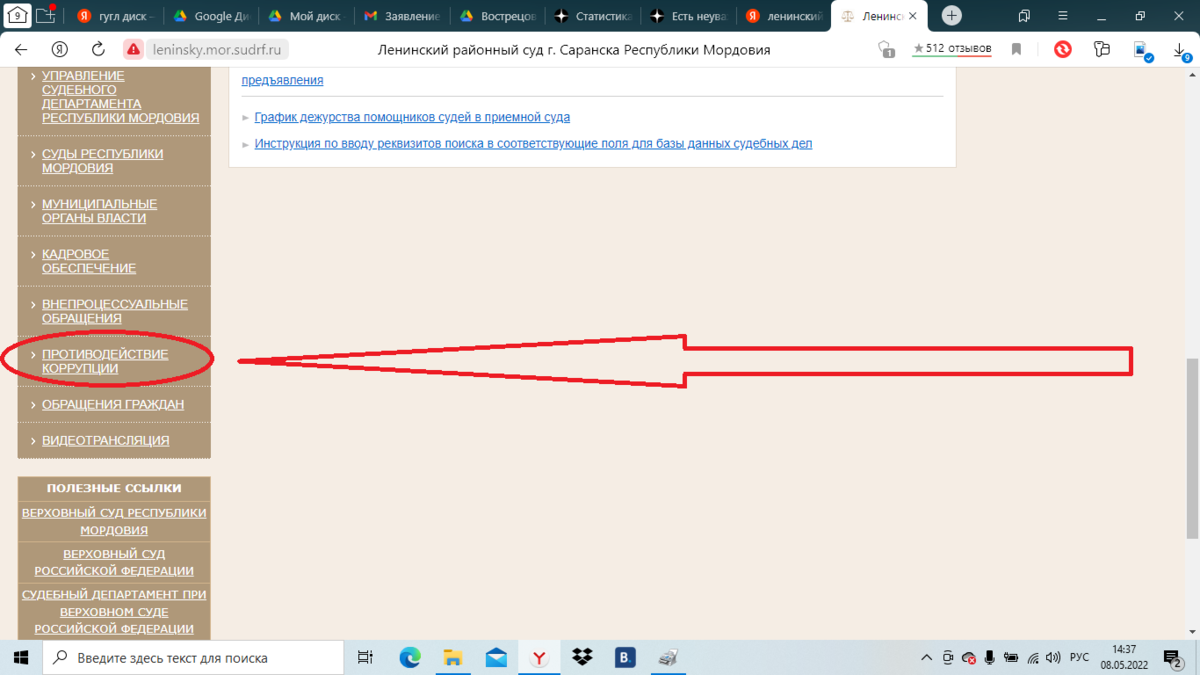Open the volume tray icon
The image size is (1200, 675).
1052,658
